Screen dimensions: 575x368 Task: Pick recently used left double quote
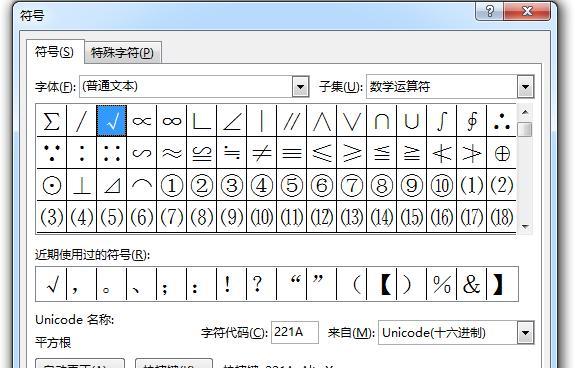pyautogui.click(x=292, y=284)
